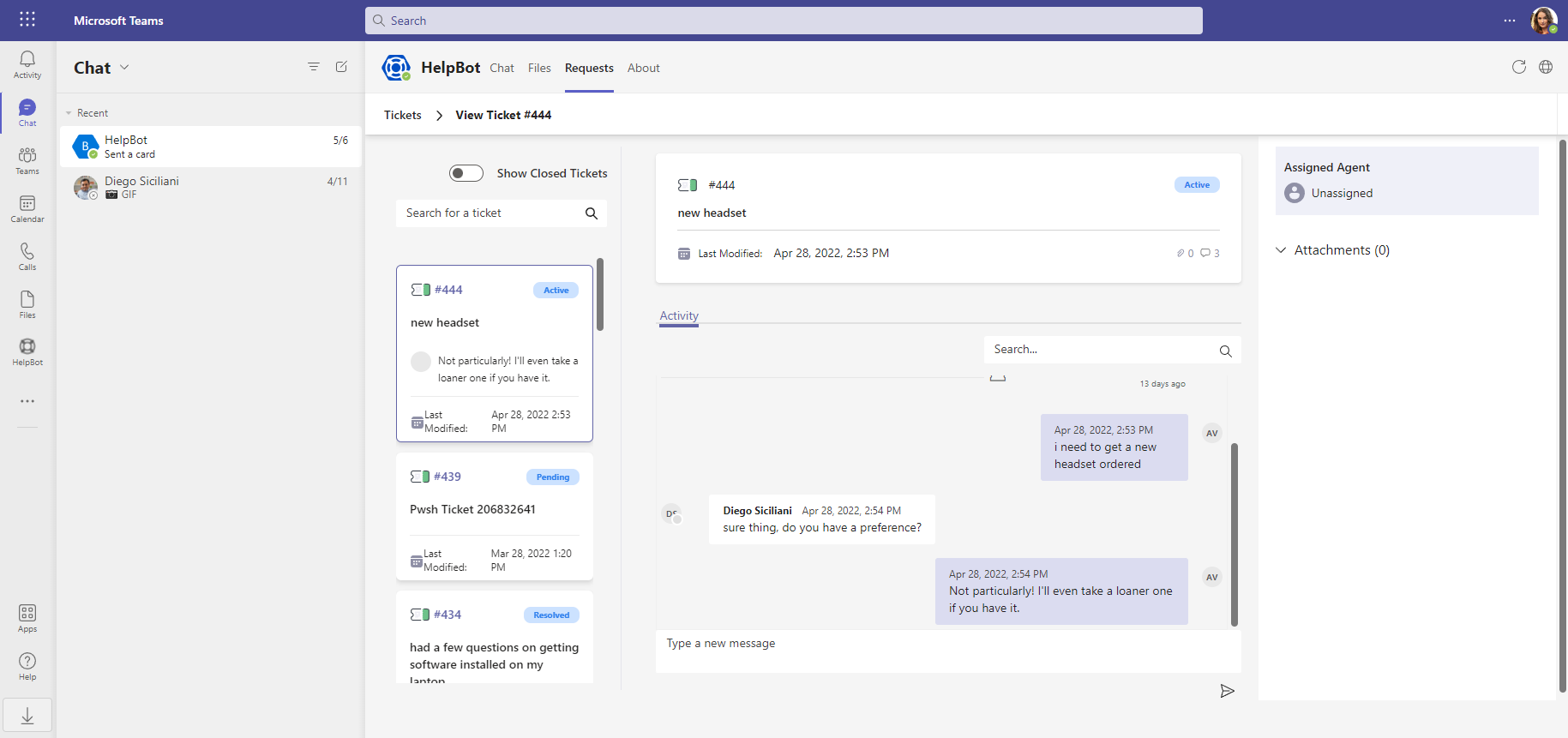Viewport: 1568px width, 738px height.
Task: Click the Unassigned agent entry
Action: [x=1328, y=193]
